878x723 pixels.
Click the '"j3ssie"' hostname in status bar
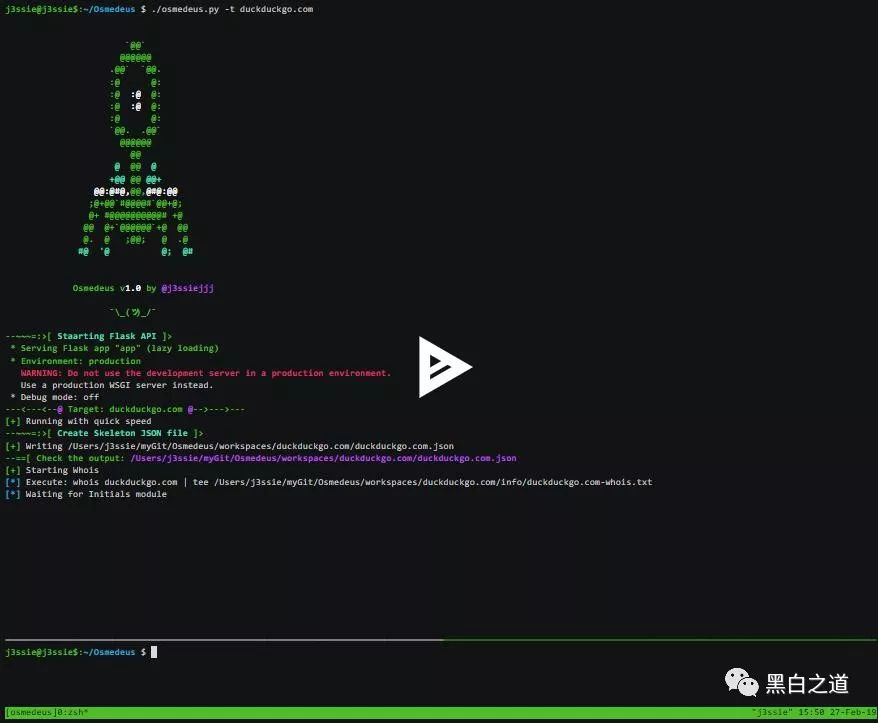point(772,712)
